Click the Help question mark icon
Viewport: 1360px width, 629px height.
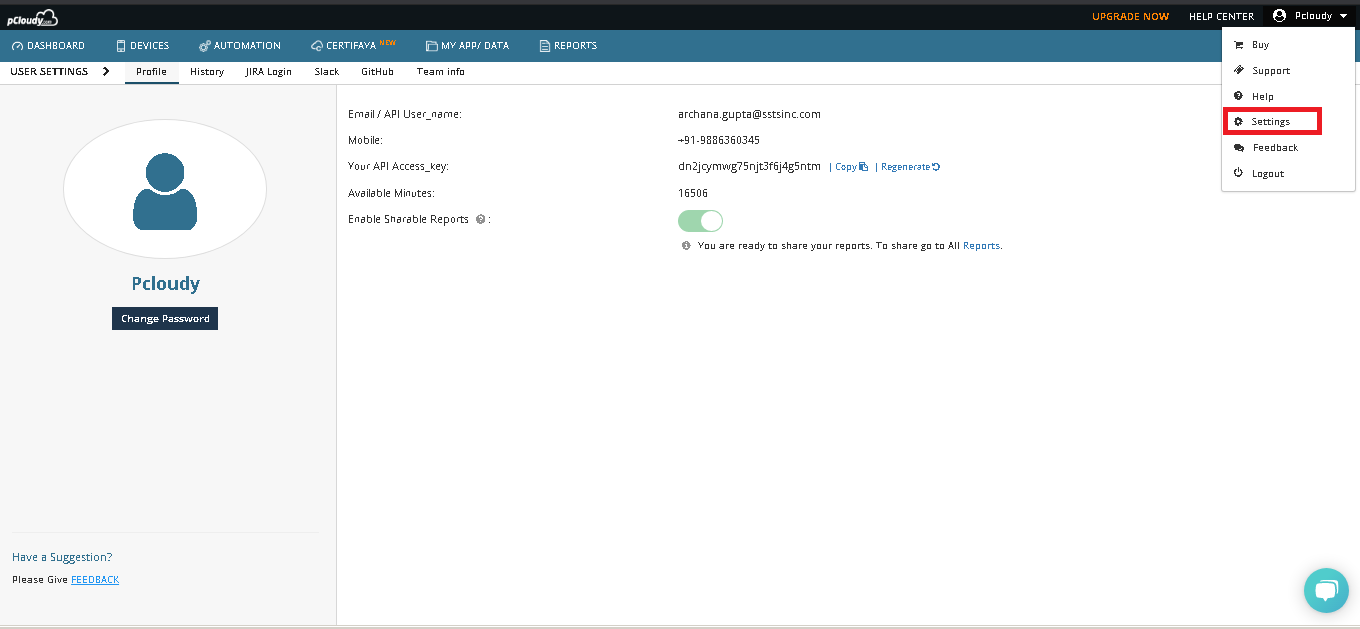coord(1238,96)
